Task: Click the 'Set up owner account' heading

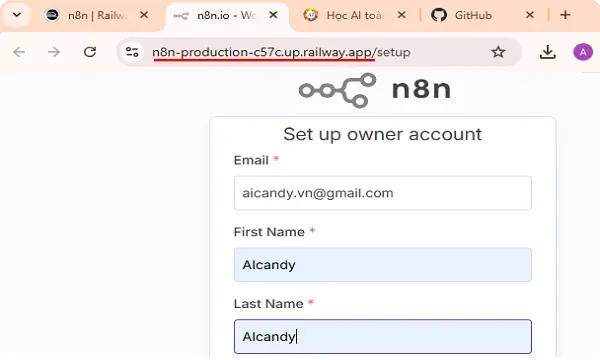Action: coord(383,134)
